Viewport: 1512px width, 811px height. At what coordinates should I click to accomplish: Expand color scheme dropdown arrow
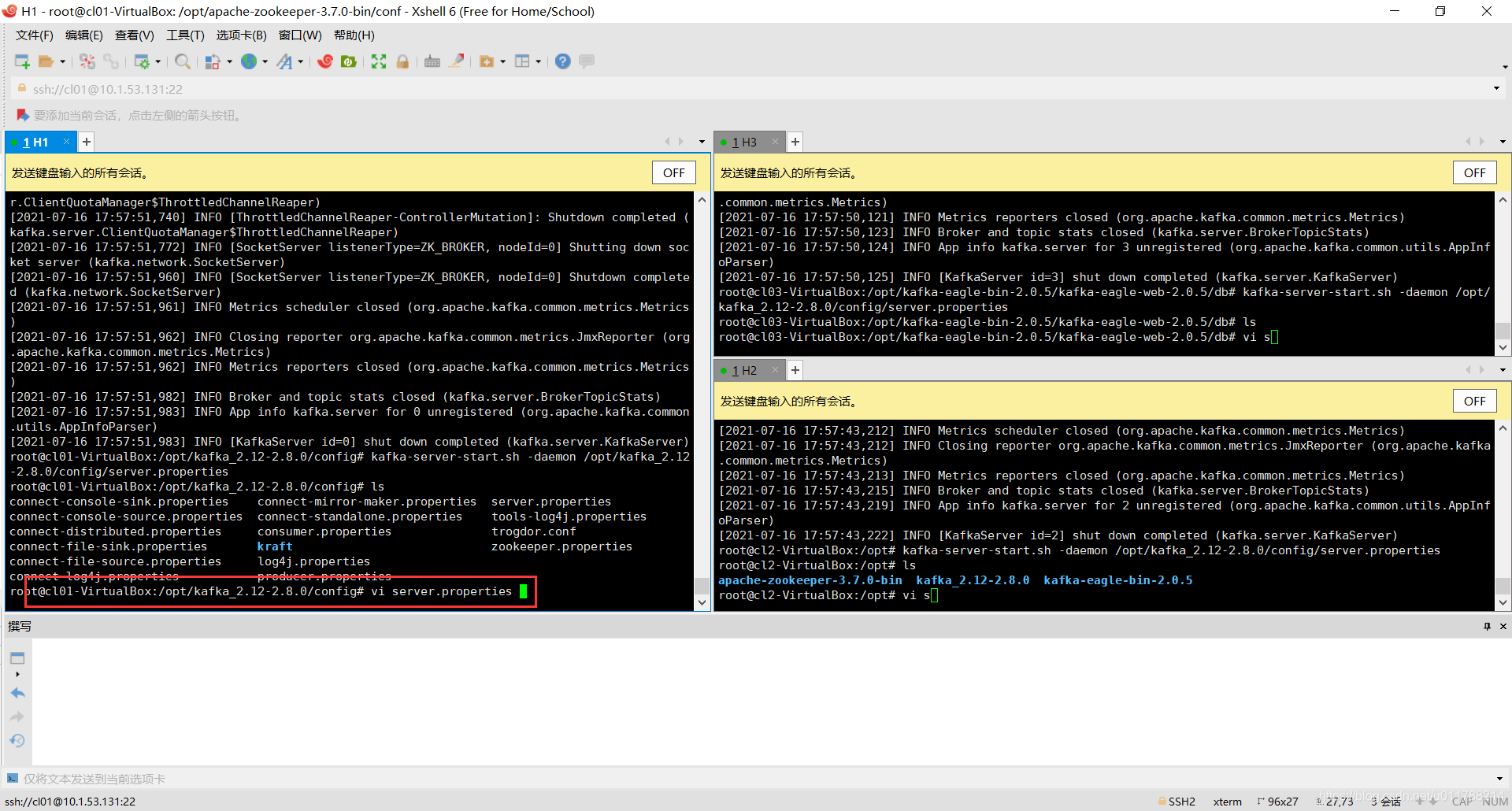(x=229, y=62)
